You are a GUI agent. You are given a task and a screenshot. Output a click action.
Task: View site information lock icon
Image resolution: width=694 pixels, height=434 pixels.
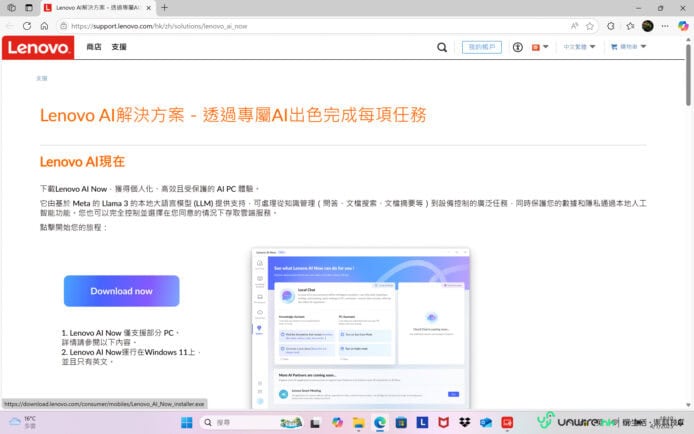pyautogui.click(x=64, y=26)
